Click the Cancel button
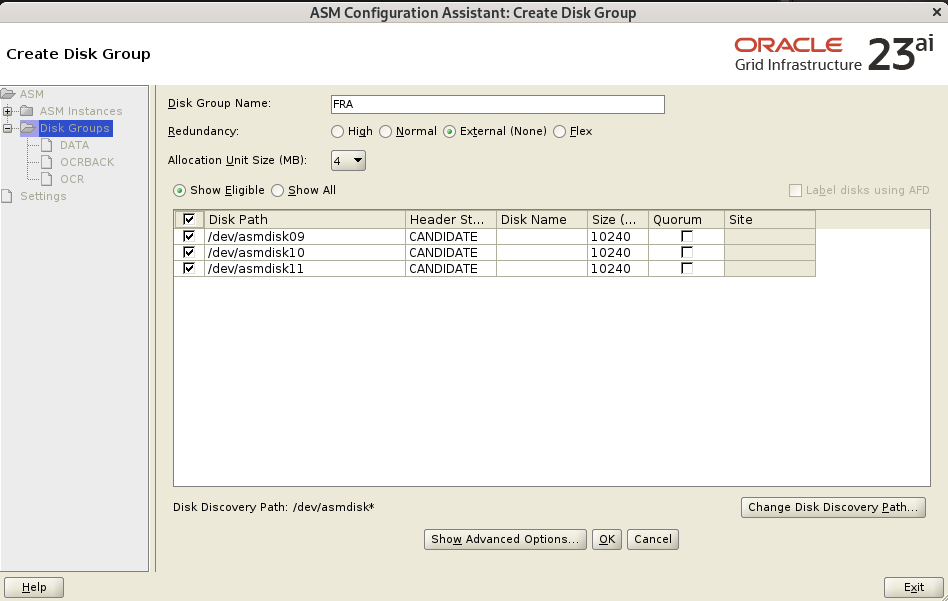This screenshot has width=948, height=601. [x=652, y=539]
